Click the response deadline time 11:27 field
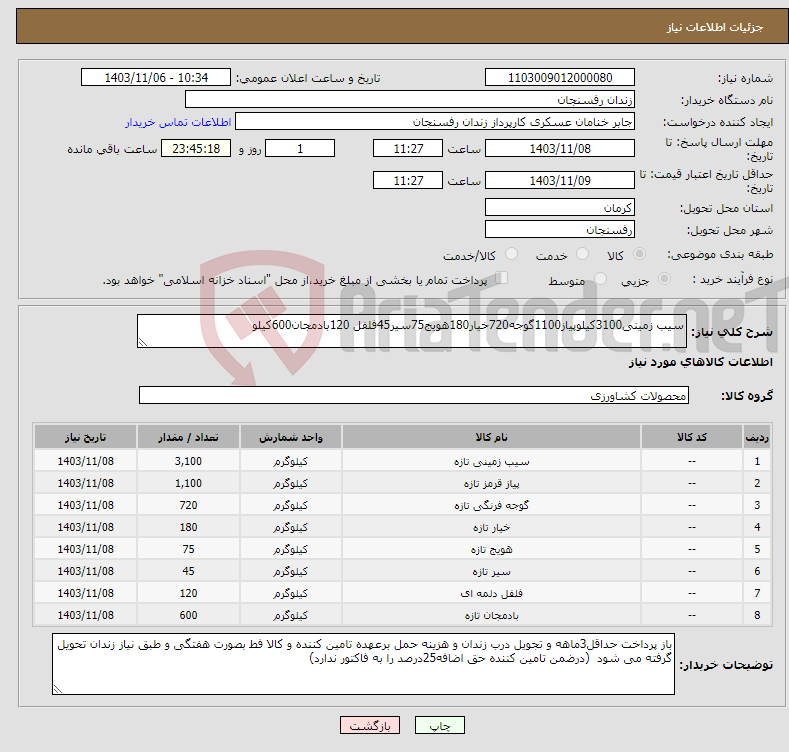The image size is (789, 752). pos(408,148)
